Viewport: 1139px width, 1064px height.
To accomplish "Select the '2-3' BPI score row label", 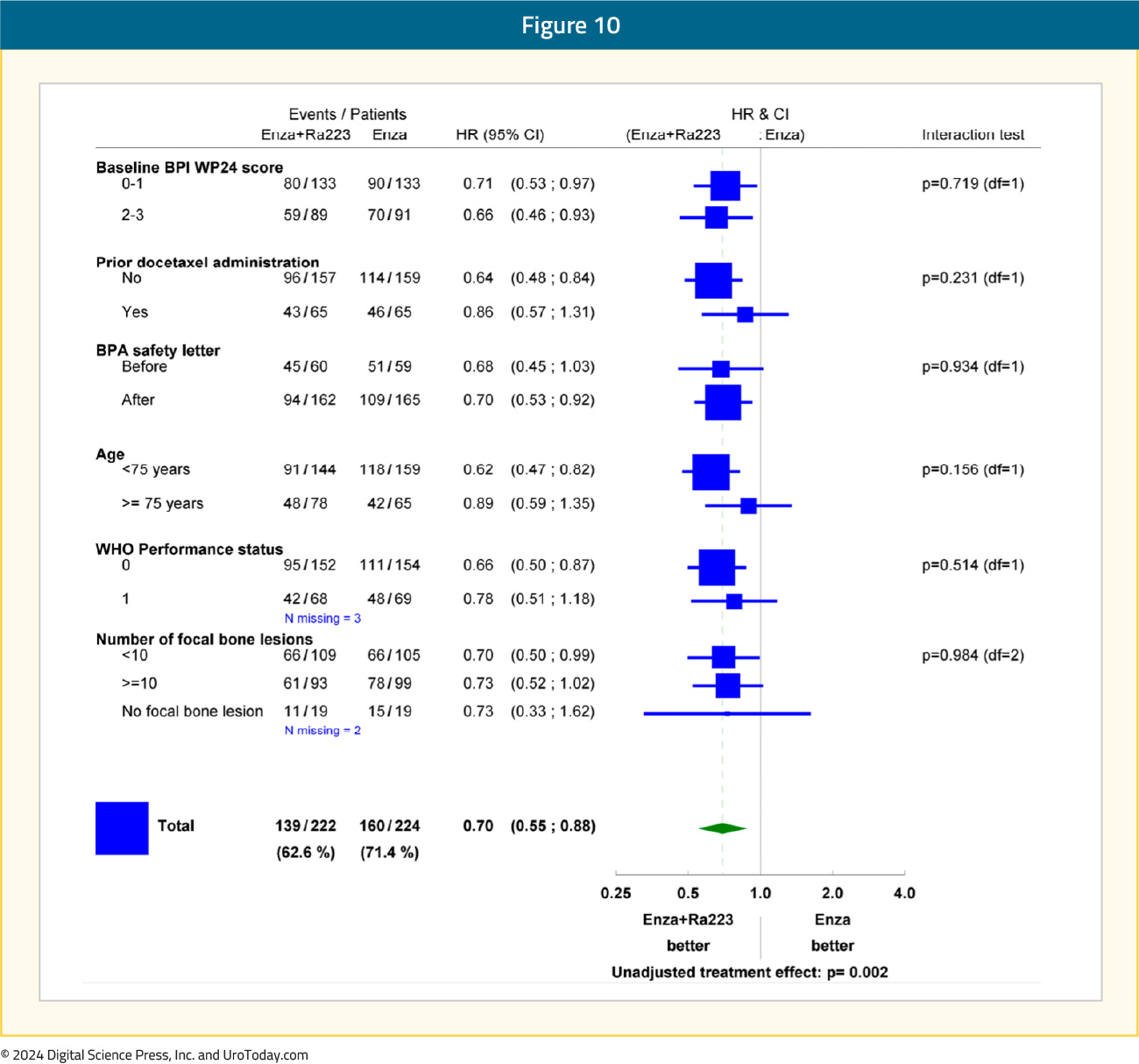I will coord(132,215).
